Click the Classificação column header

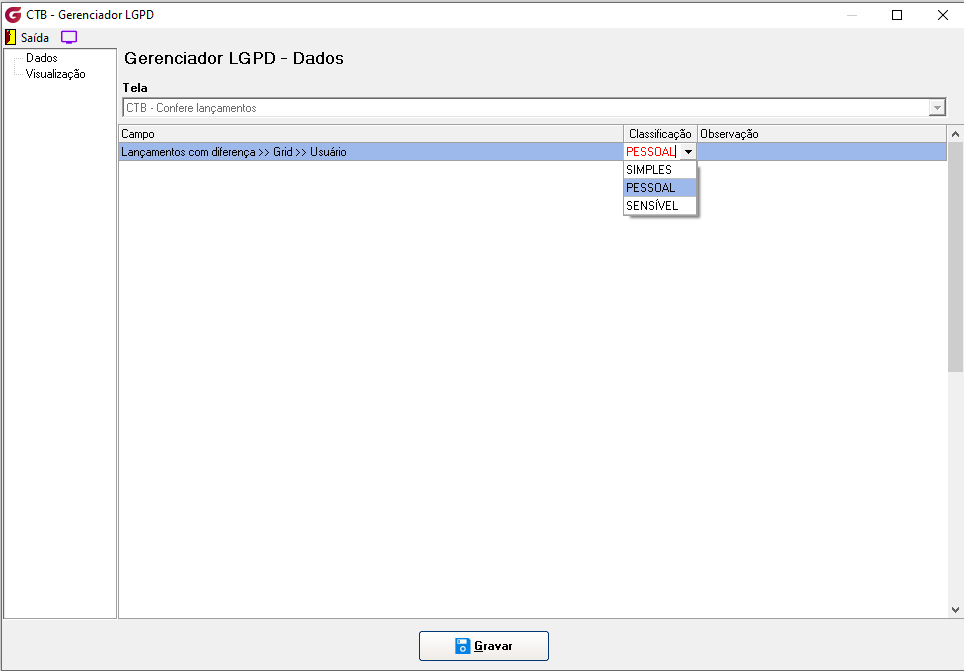[660, 133]
